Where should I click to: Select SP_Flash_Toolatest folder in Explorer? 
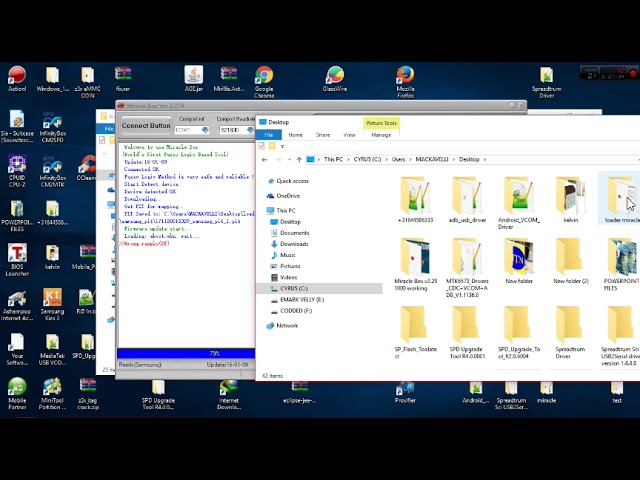click(x=415, y=333)
